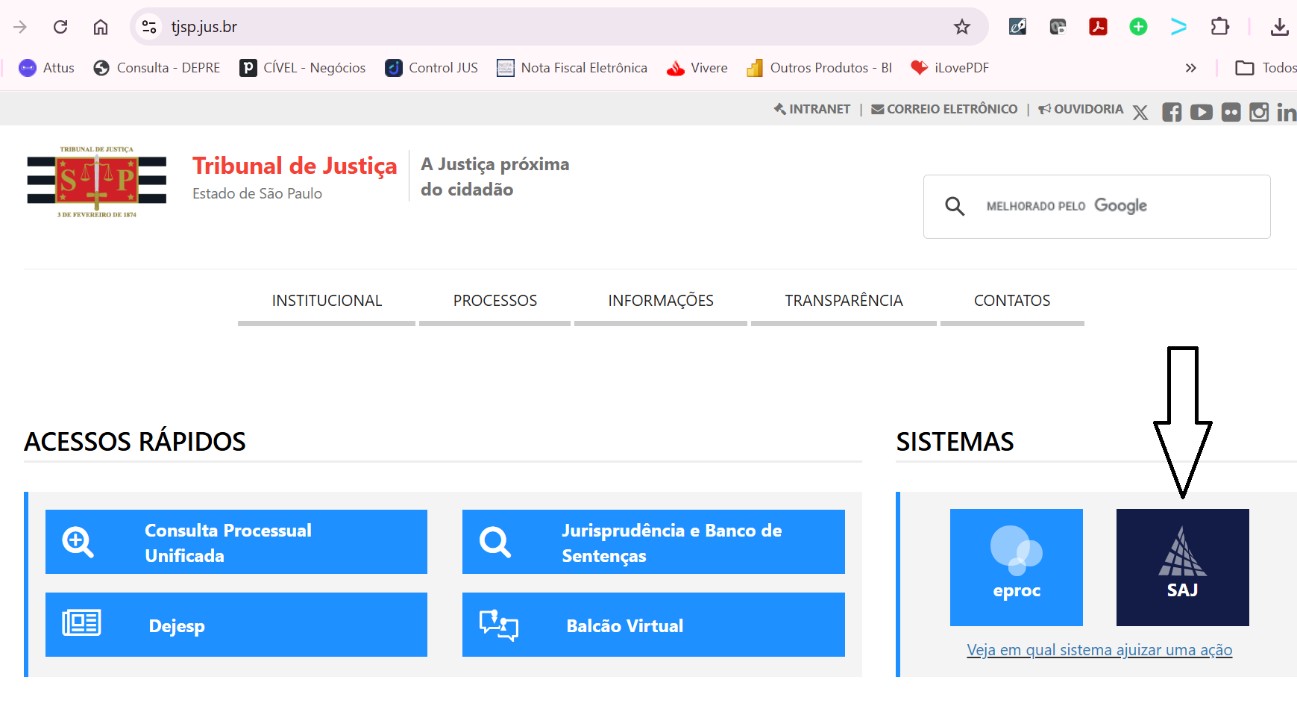Click the Consulta Processual Unificada button
This screenshot has height=703, width=1297.
(x=236, y=542)
